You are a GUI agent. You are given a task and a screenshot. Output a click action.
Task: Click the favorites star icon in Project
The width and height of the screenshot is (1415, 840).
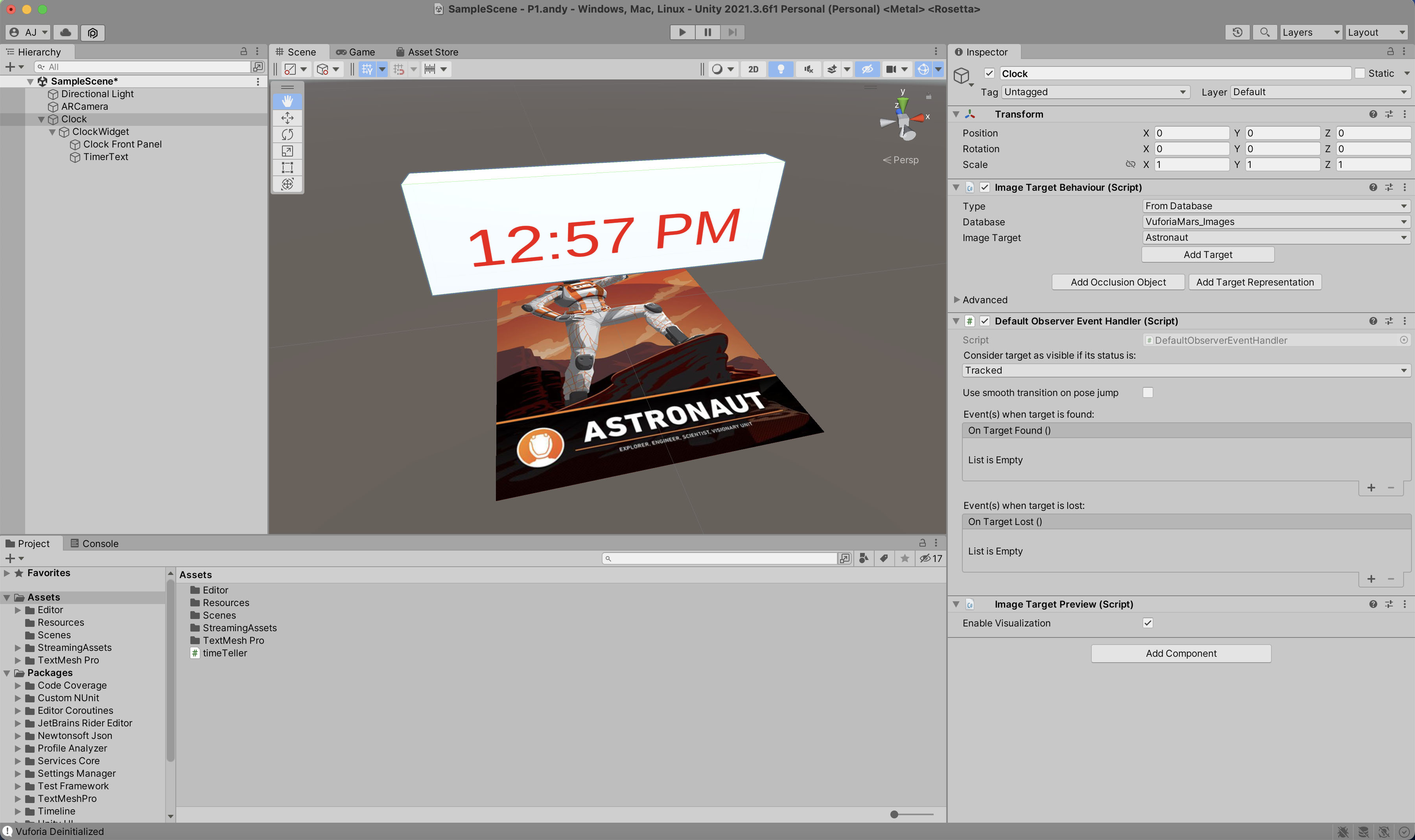[905, 559]
